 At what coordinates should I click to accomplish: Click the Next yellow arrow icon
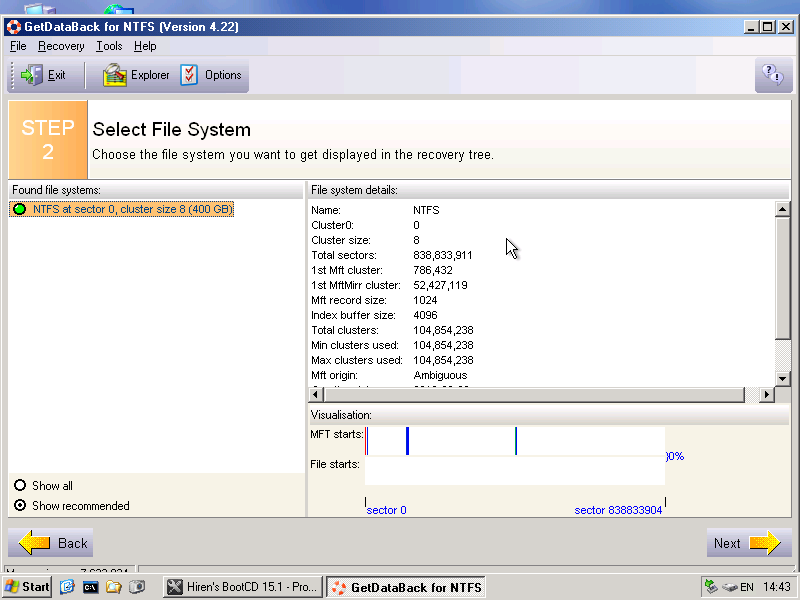(x=765, y=543)
